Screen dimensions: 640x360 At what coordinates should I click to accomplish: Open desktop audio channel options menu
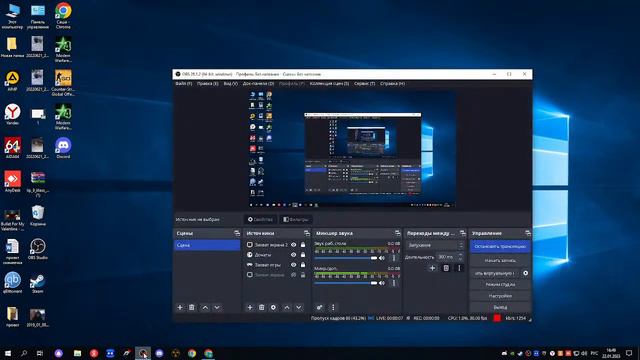[394, 258]
